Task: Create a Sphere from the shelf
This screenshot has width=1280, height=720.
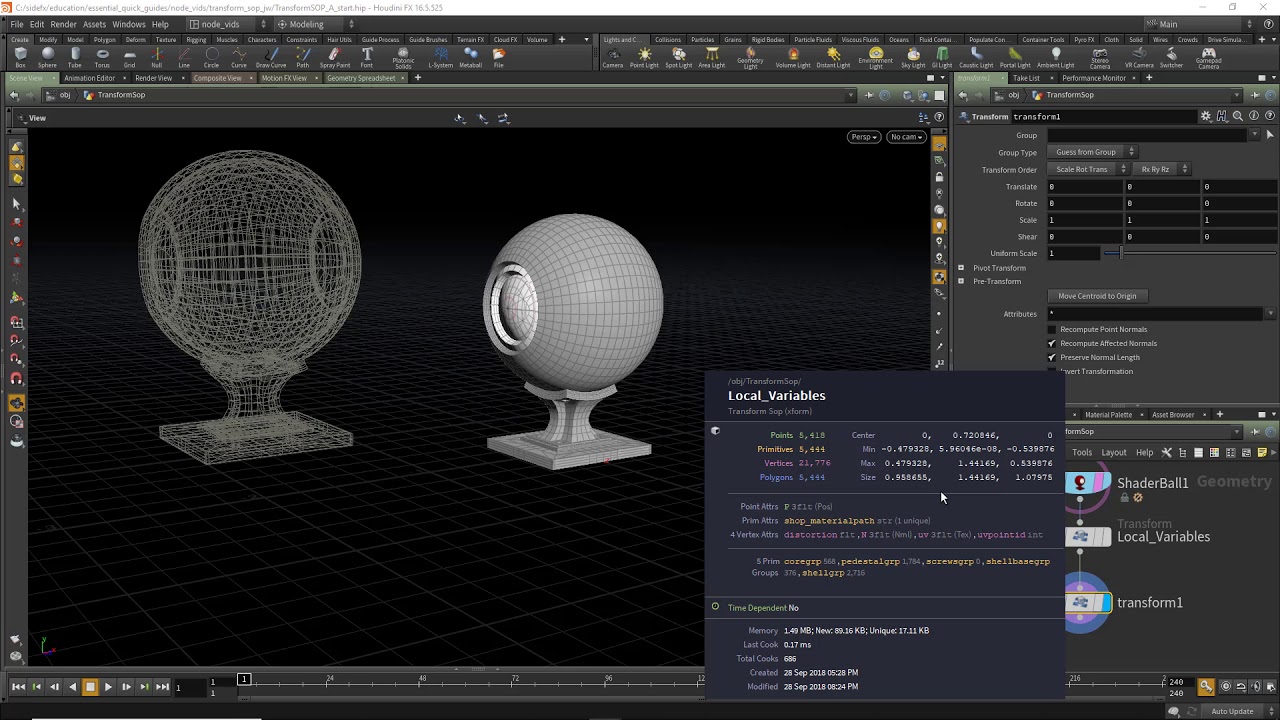Action: [x=48, y=58]
